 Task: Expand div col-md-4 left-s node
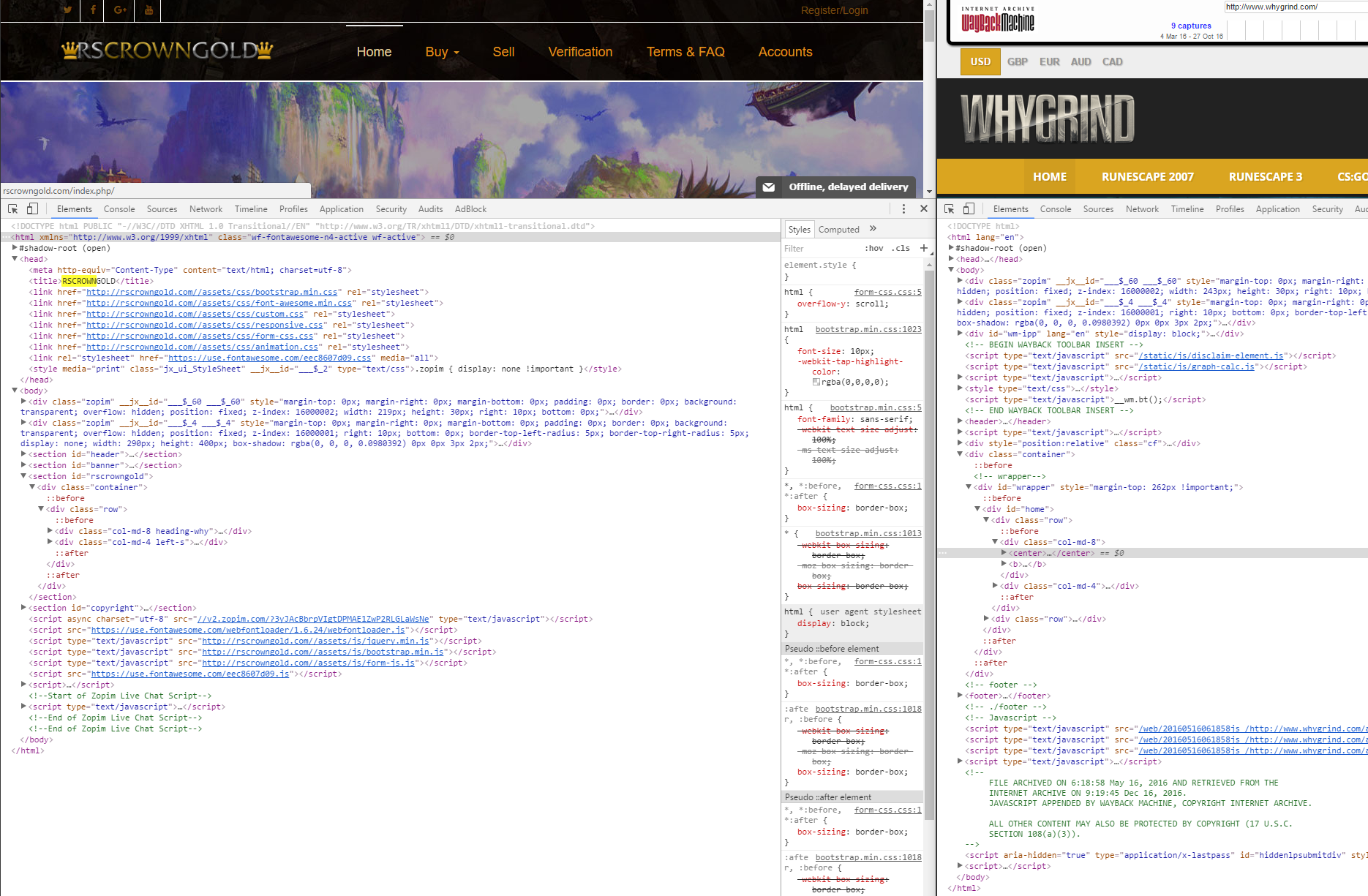50,542
